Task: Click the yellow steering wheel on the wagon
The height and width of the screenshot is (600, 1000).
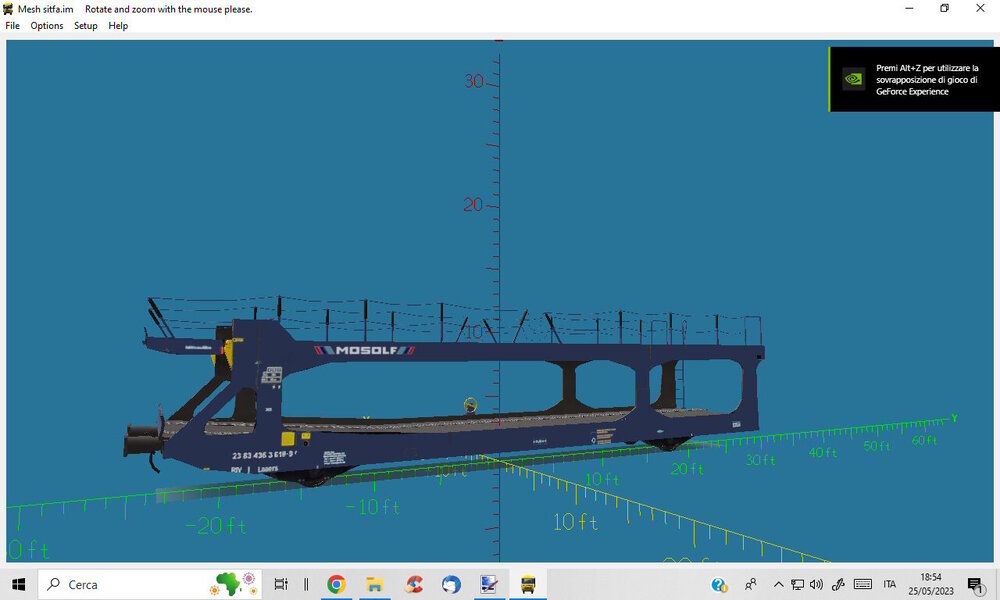Action: tap(470, 404)
